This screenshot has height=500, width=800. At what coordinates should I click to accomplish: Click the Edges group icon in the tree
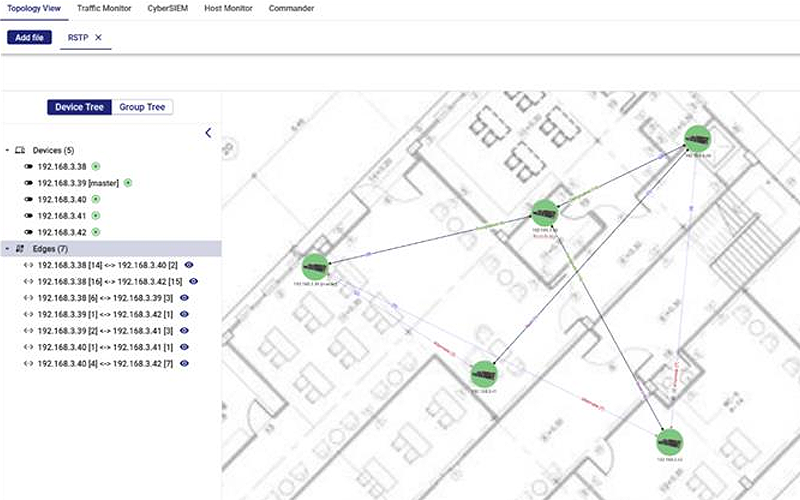[x=20, y=248]
